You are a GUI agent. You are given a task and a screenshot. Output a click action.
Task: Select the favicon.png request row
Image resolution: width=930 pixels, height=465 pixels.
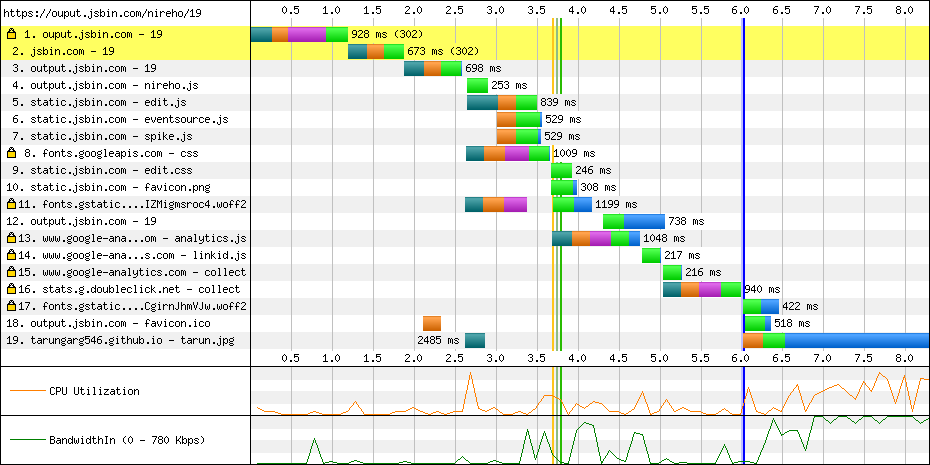(465, 187)
